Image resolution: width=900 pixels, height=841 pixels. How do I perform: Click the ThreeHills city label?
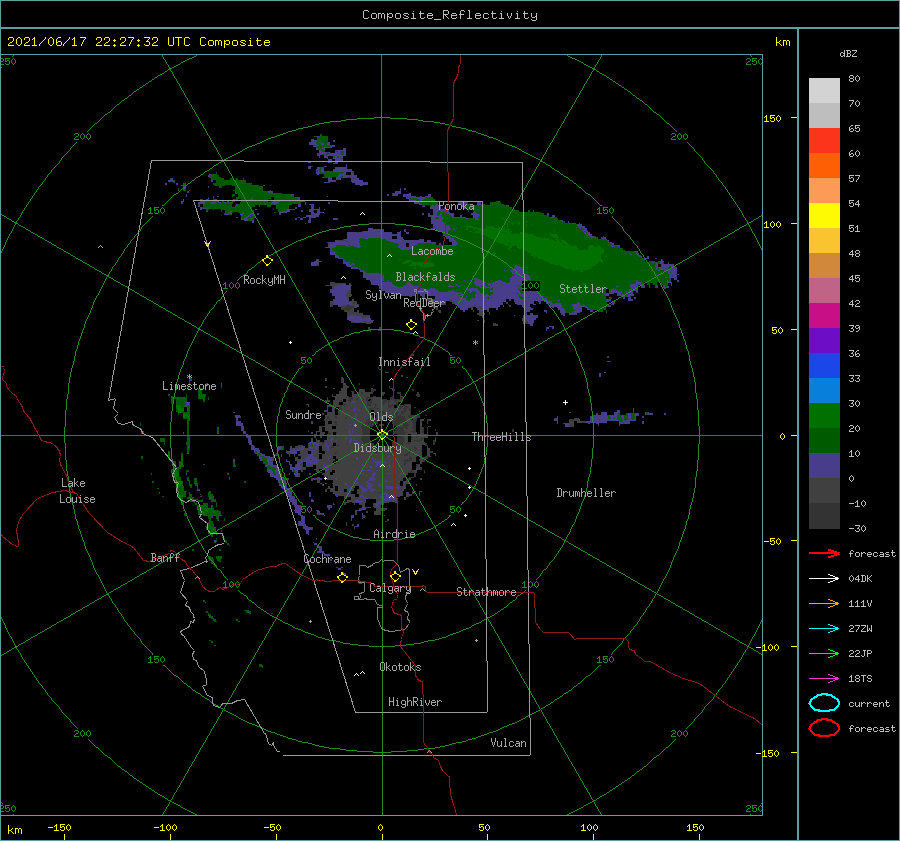[x=501, y=437]
